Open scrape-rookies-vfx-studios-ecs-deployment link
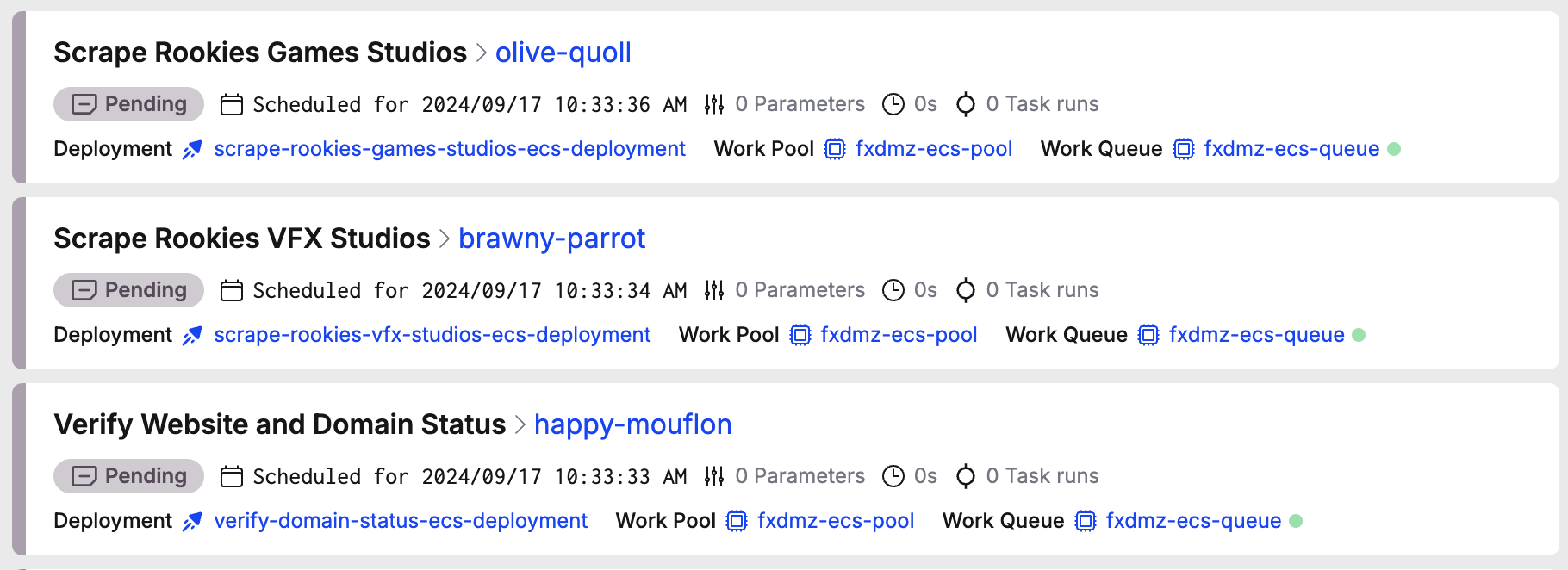Screen dimensions: 1568x570 [x=432, y=335]
